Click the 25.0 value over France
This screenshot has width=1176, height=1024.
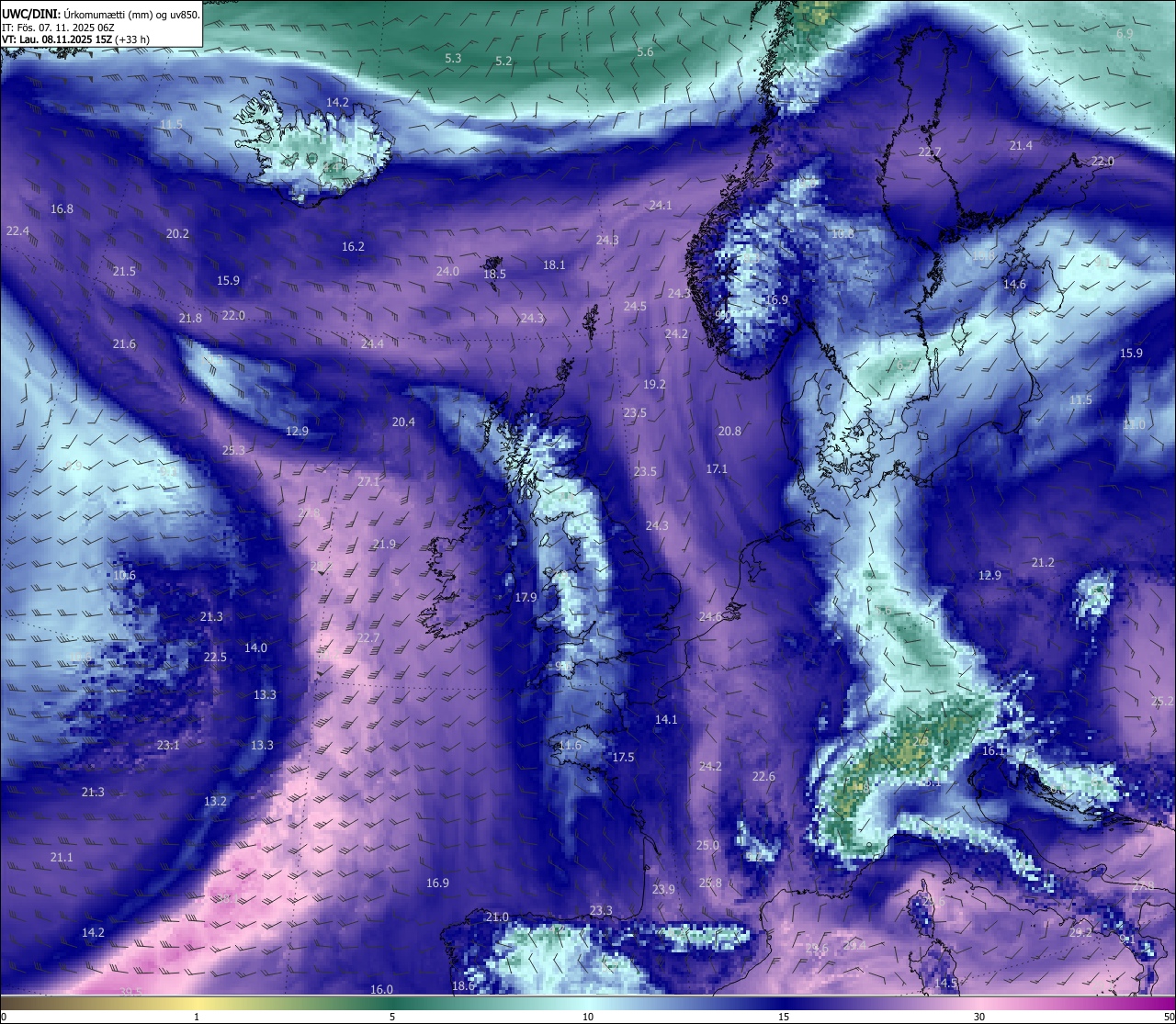click(x=707, y=846)
